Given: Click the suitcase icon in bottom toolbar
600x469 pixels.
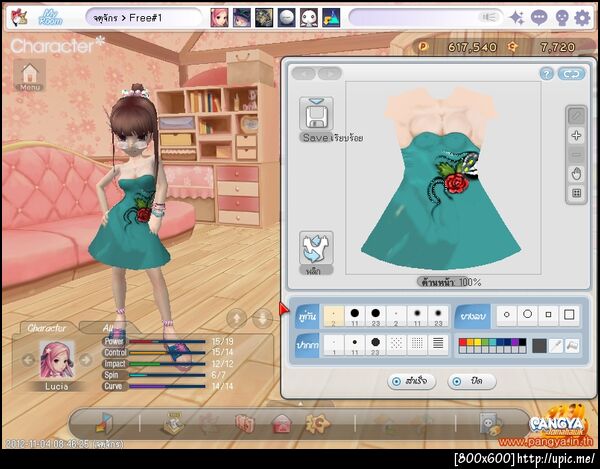Looking at the screenshot, I should point(245,424).
